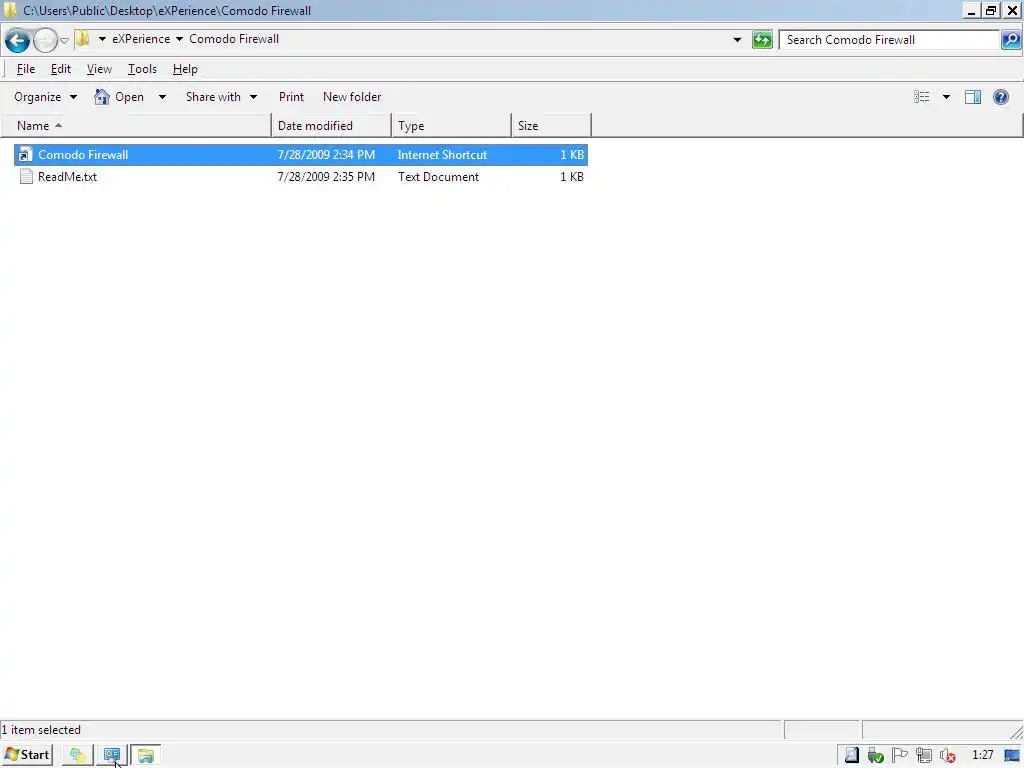Image resolution: width=1024 pixels, height=768 pixels.
Task: Select the ReadMe.txt file name
Action: pos(67,176)
